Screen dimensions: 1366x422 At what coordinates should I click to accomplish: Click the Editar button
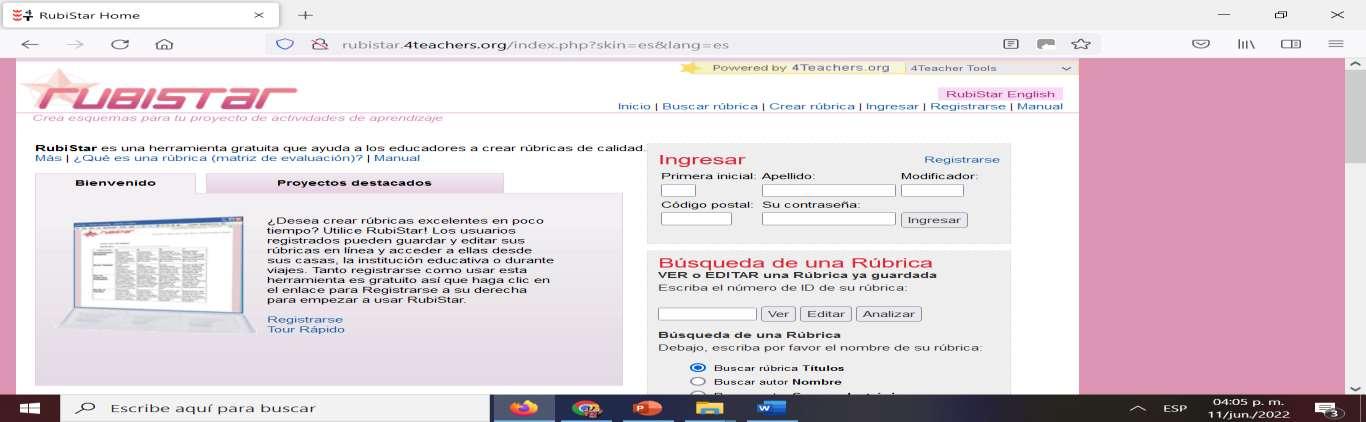(825, 314)
